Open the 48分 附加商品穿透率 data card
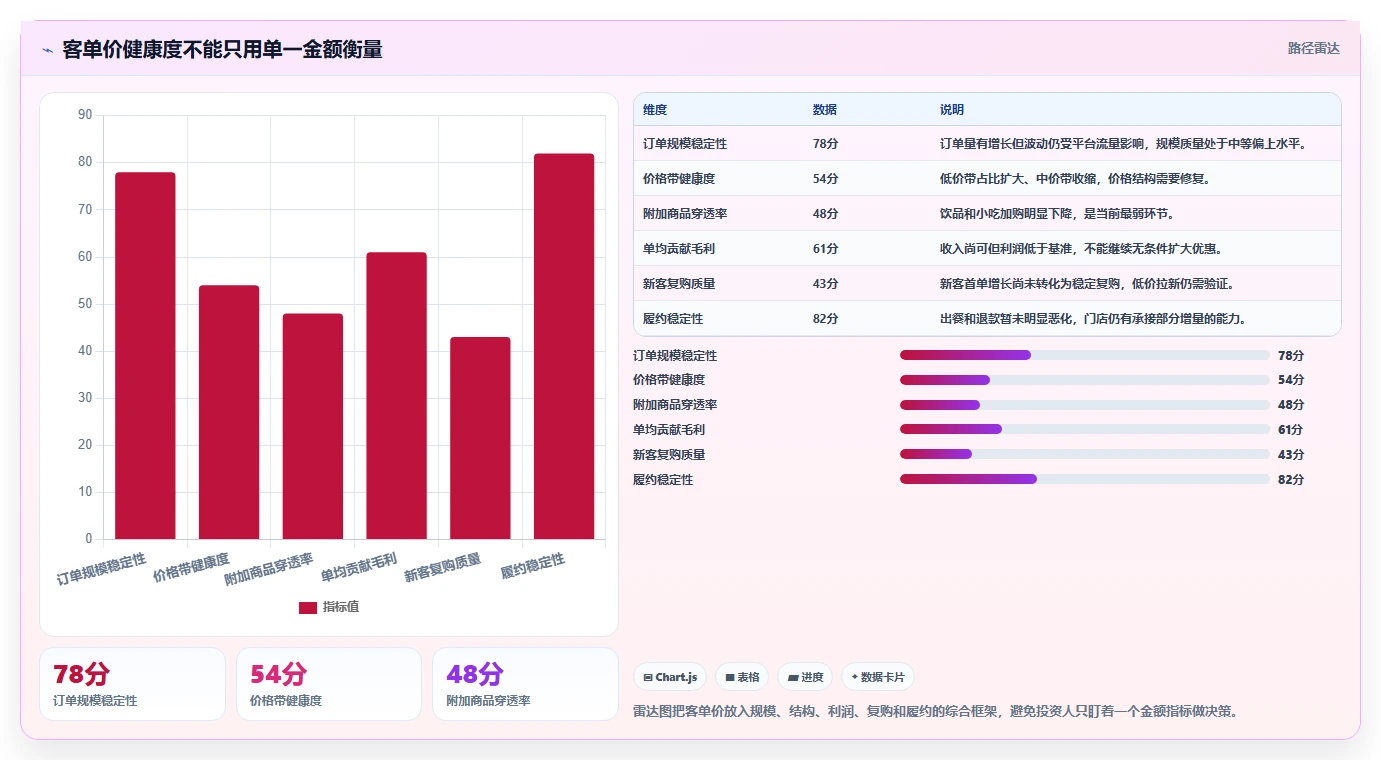The width and height of the screenshot is (1381, 760). (525, 684)
